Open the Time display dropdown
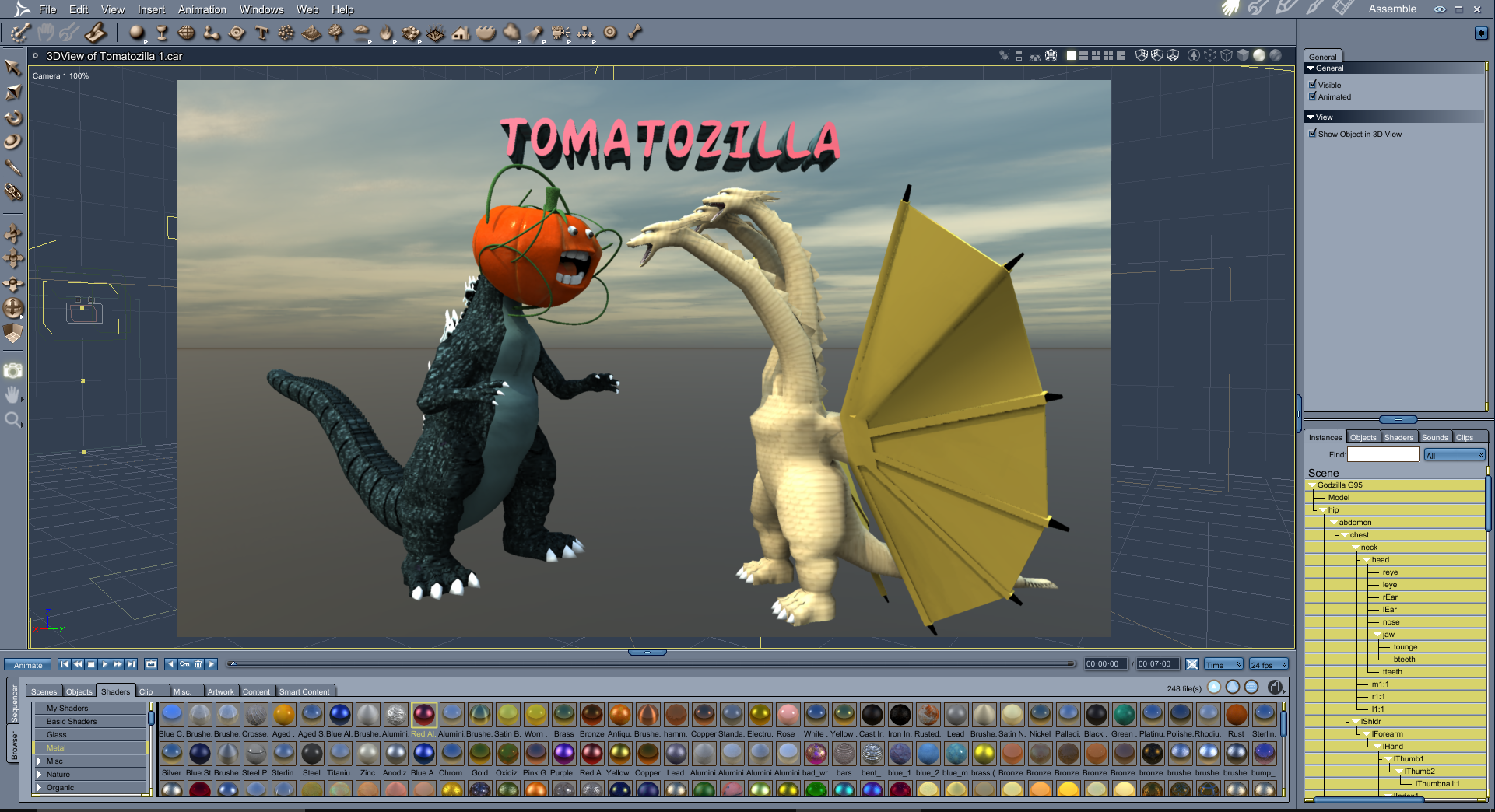 point(1224,664)
